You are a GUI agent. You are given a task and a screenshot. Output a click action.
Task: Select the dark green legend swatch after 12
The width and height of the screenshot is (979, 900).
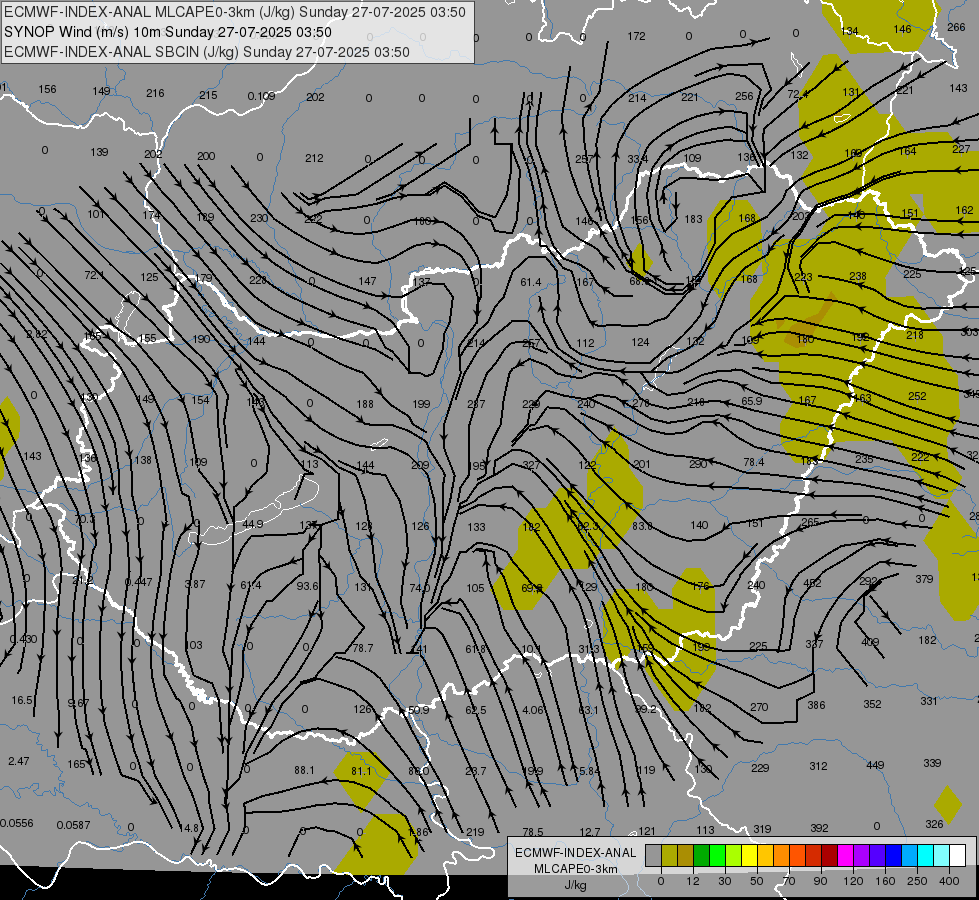(x=702, y=855)
